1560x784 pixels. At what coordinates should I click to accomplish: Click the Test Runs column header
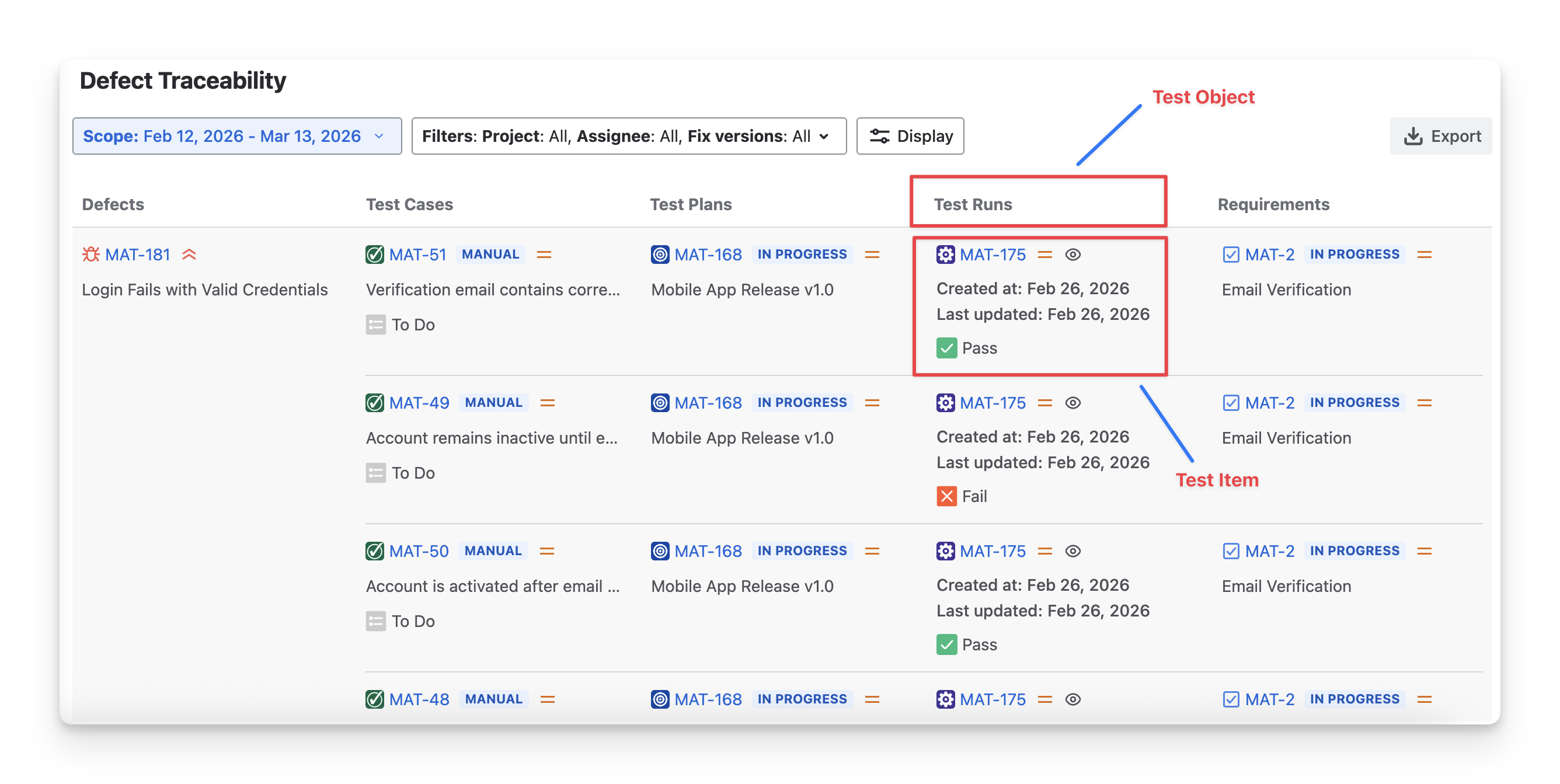(x=973, y=205)
